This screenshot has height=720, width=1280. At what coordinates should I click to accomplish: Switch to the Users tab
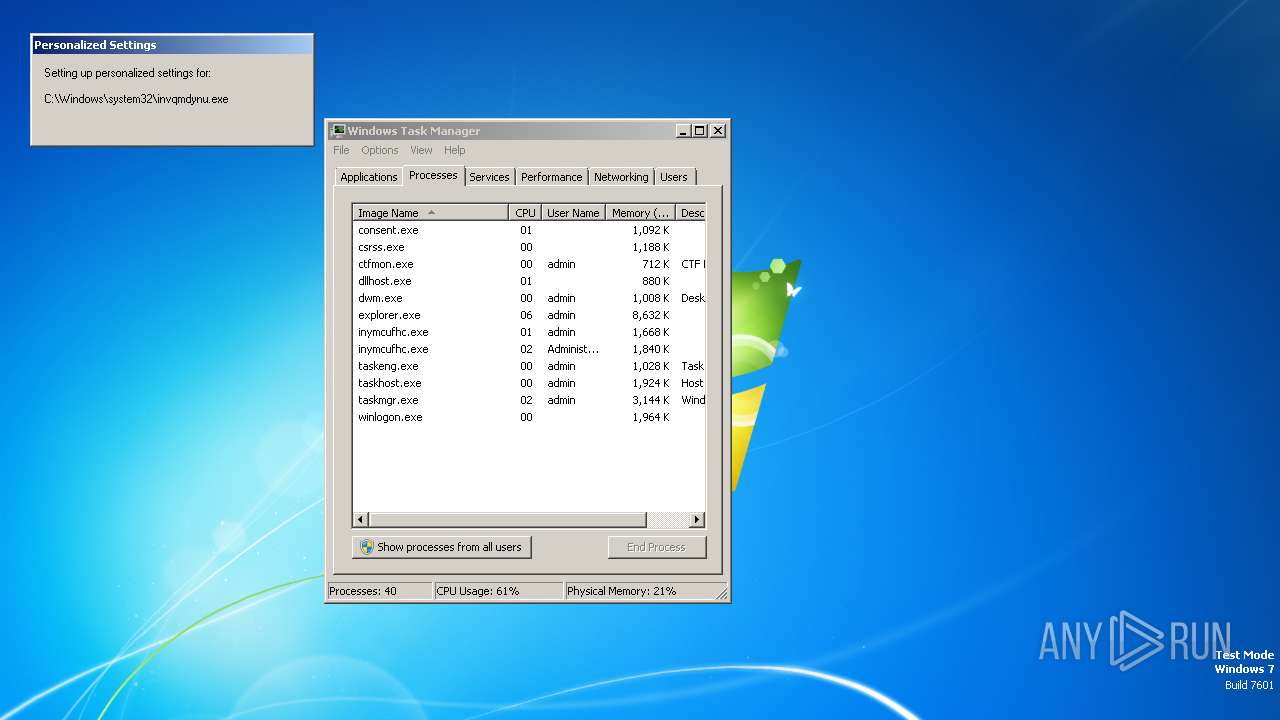pos(674,177)
